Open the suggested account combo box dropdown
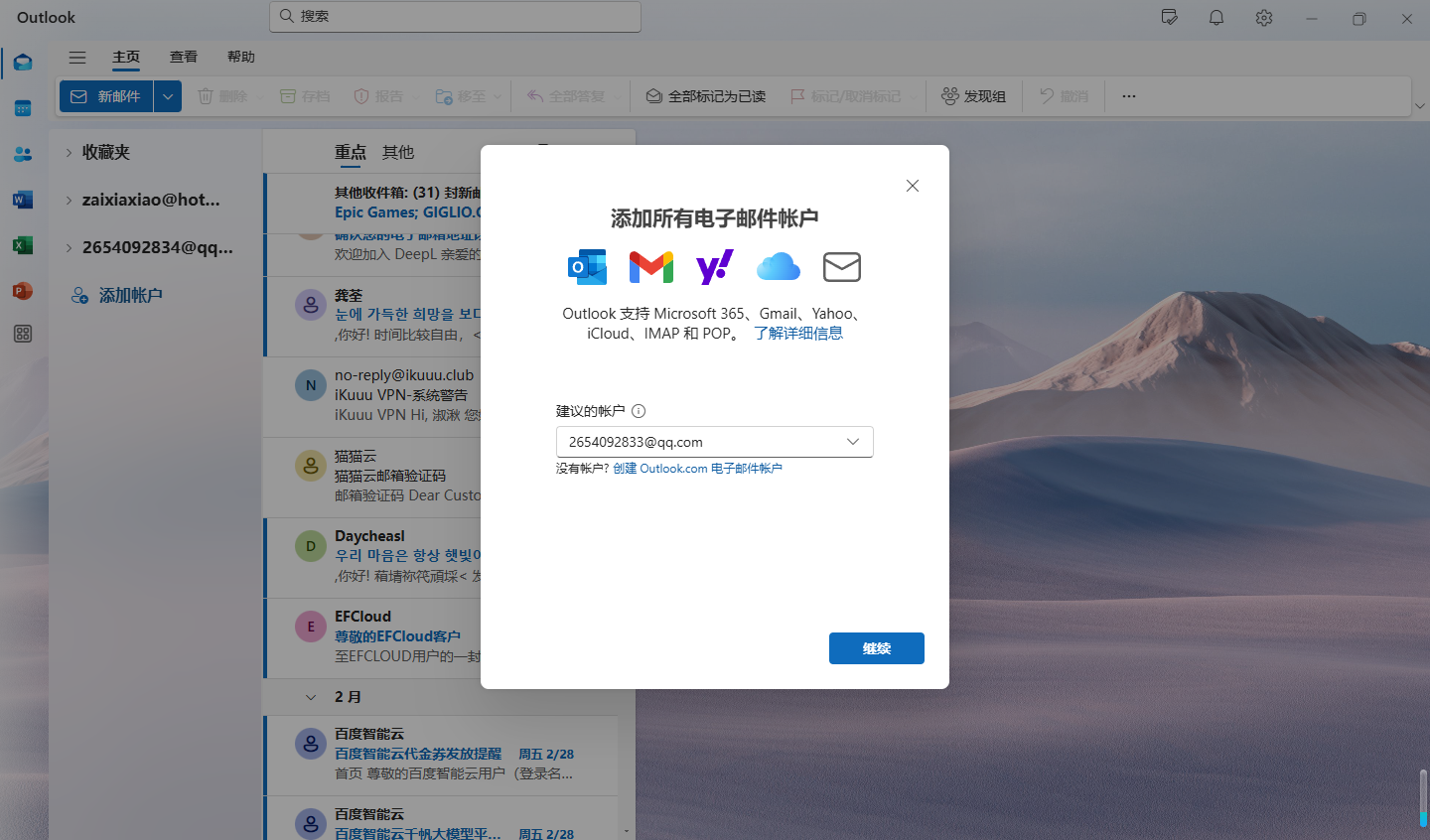 pos(853,442)
